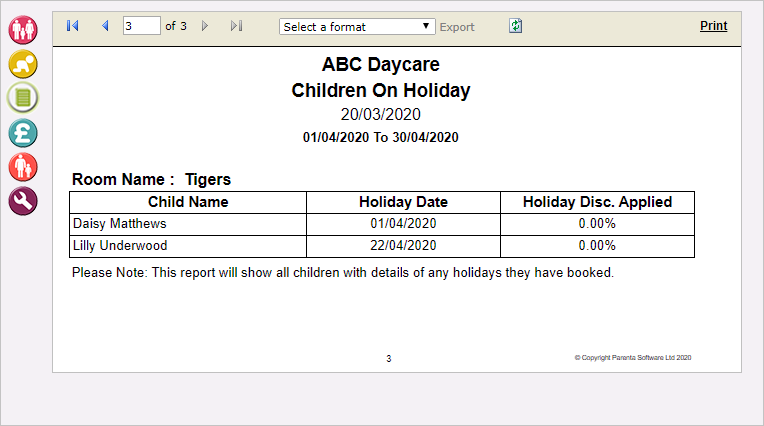Click the report date 20/03/2020
The height and width of the screenshot is (426, 764).
coord(381,114)
